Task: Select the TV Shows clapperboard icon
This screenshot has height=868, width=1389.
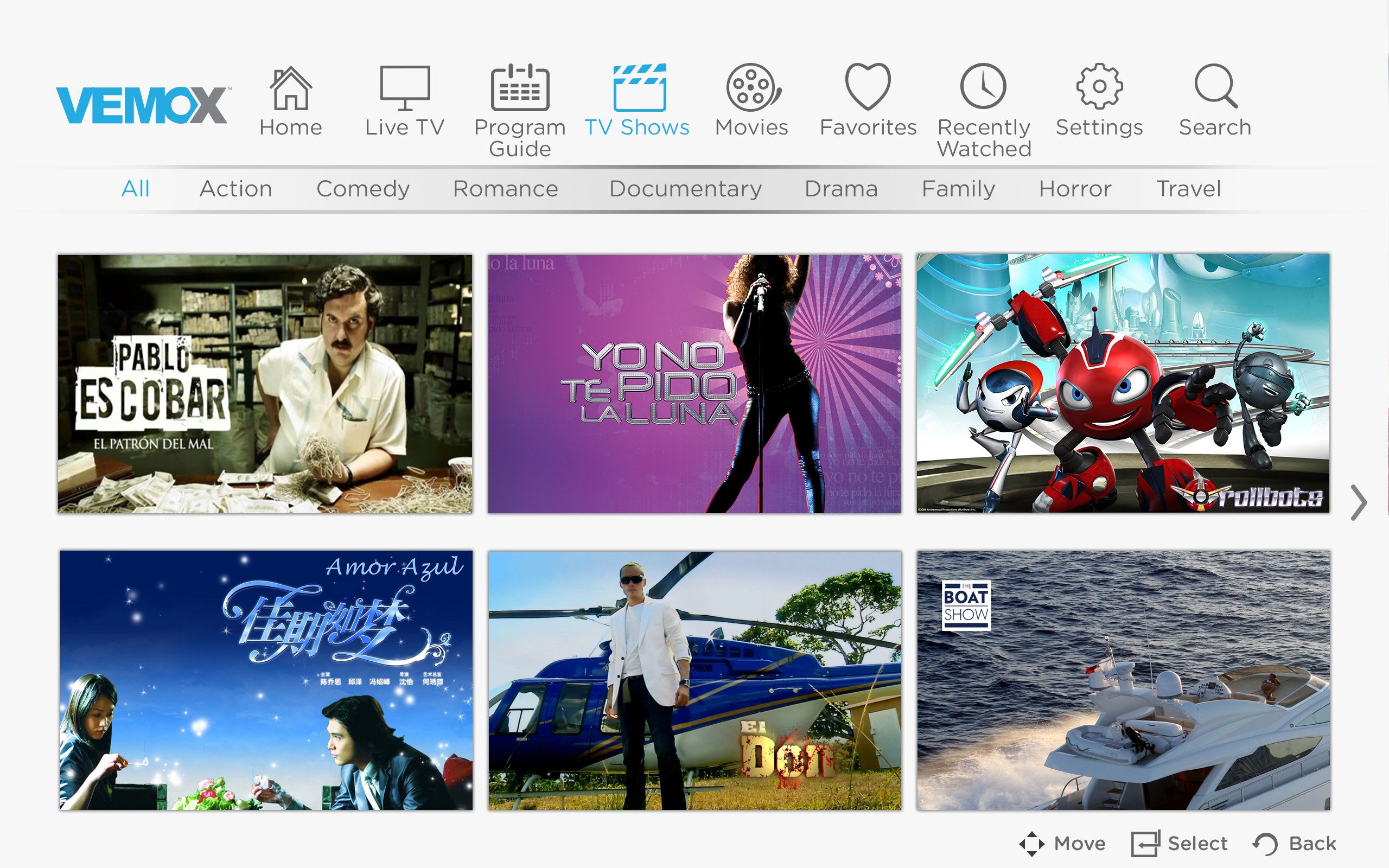Action: [639, 87]
